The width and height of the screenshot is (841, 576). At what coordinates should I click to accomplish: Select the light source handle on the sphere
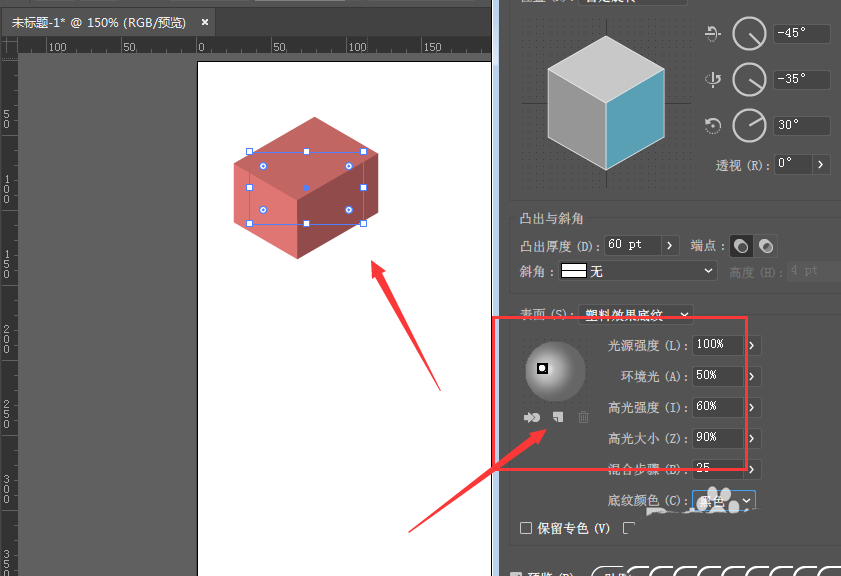(x=542, y=368)
